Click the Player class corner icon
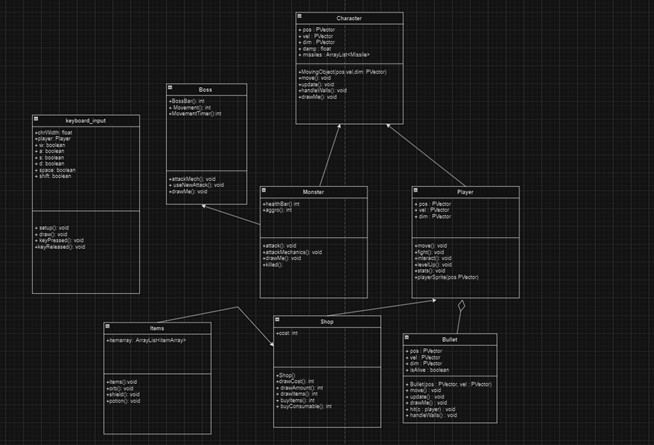 (x=416, y=190)
